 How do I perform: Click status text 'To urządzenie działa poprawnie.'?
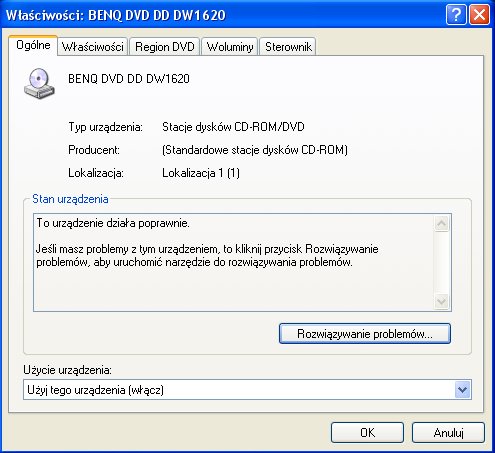pos(113,223)
